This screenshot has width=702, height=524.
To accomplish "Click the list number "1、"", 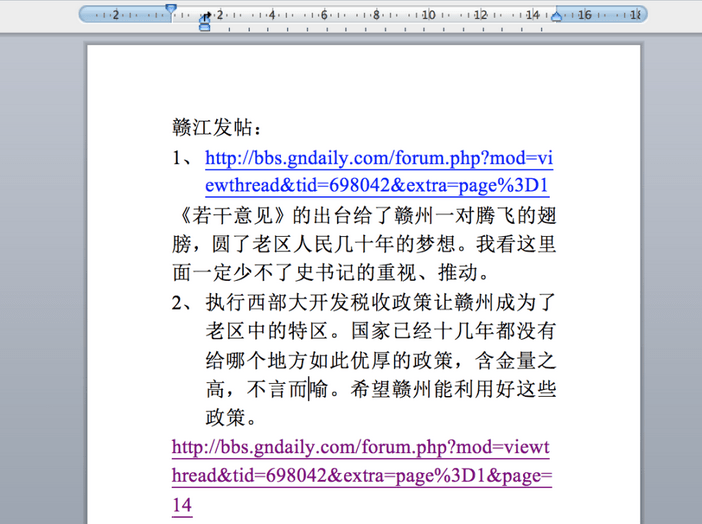I will pos(185,158).
